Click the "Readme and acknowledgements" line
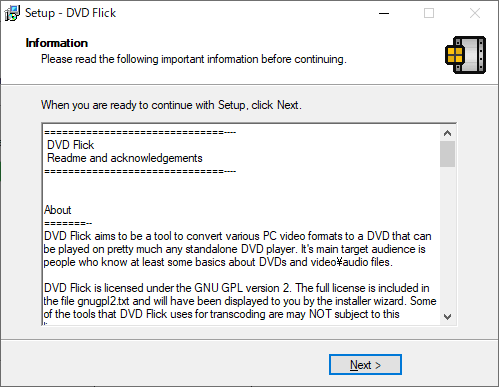This screenshot has height=387, width=499. coord(125,158)
